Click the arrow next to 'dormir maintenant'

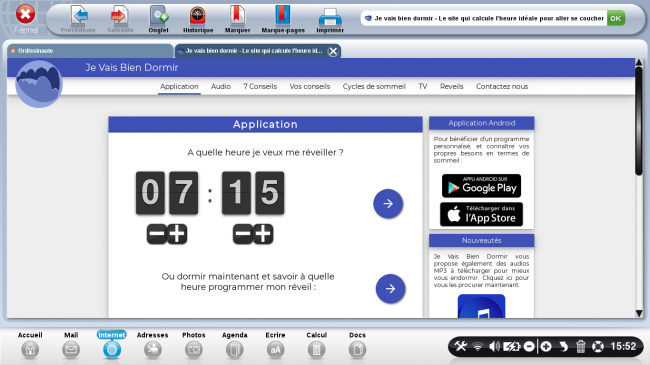[x=390, y=289]
